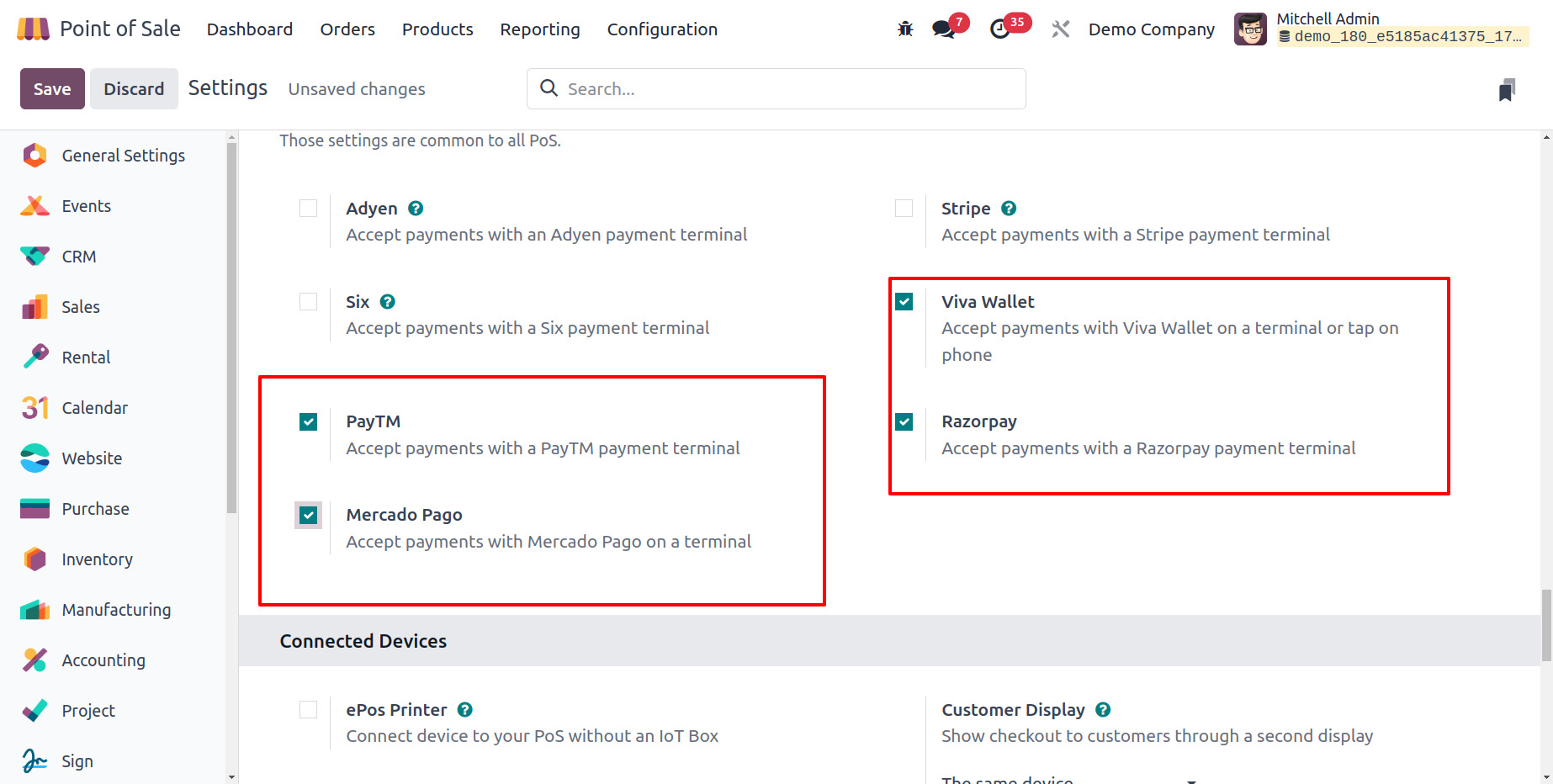Select the Manufacturing app icon
This screenshot has height=784, width=1553.
pos(34,610)
